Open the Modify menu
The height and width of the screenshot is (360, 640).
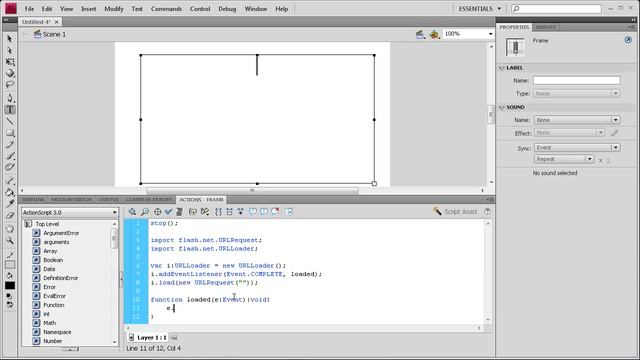(114, 9)
